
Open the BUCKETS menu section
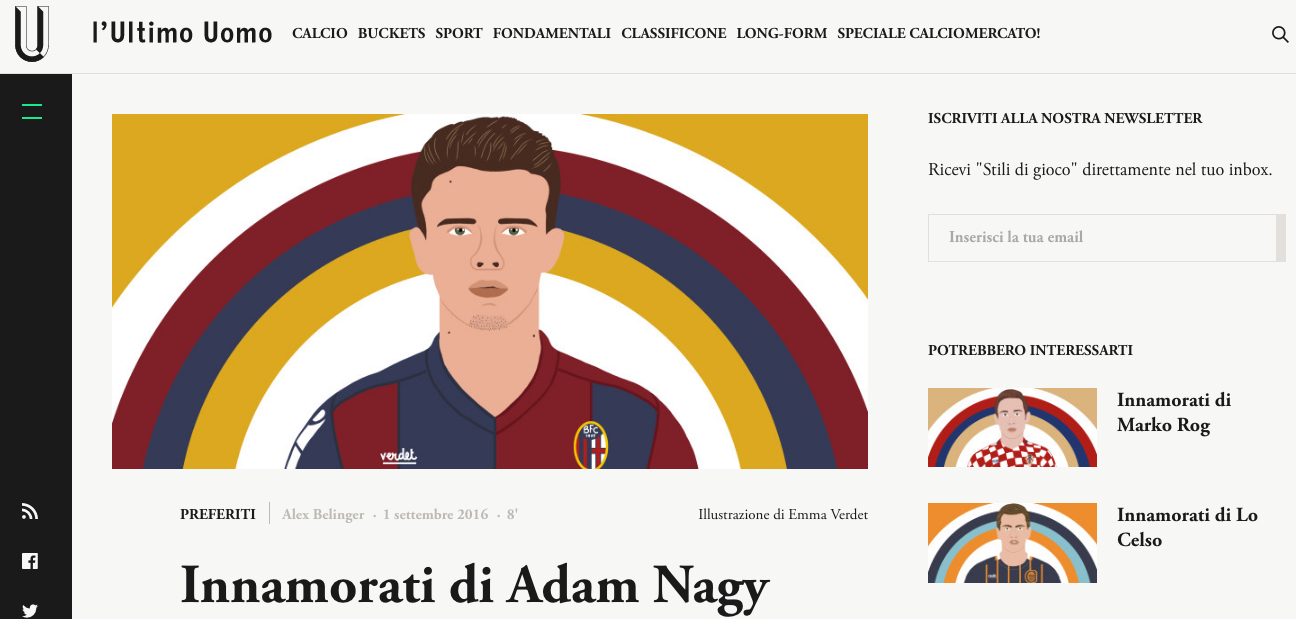click(x=391, y=33)
